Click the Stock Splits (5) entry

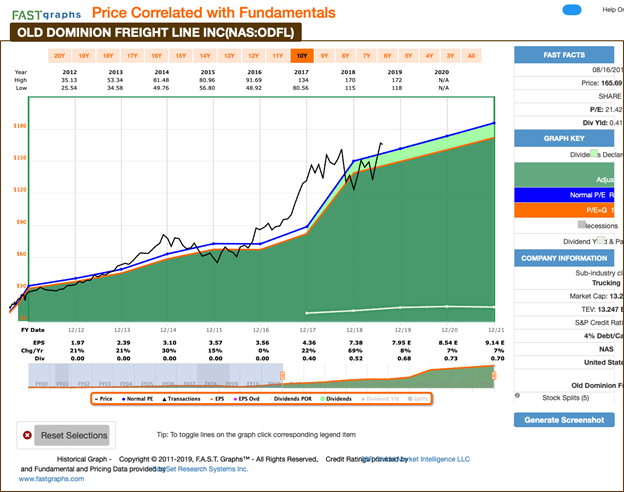(566, 398)
